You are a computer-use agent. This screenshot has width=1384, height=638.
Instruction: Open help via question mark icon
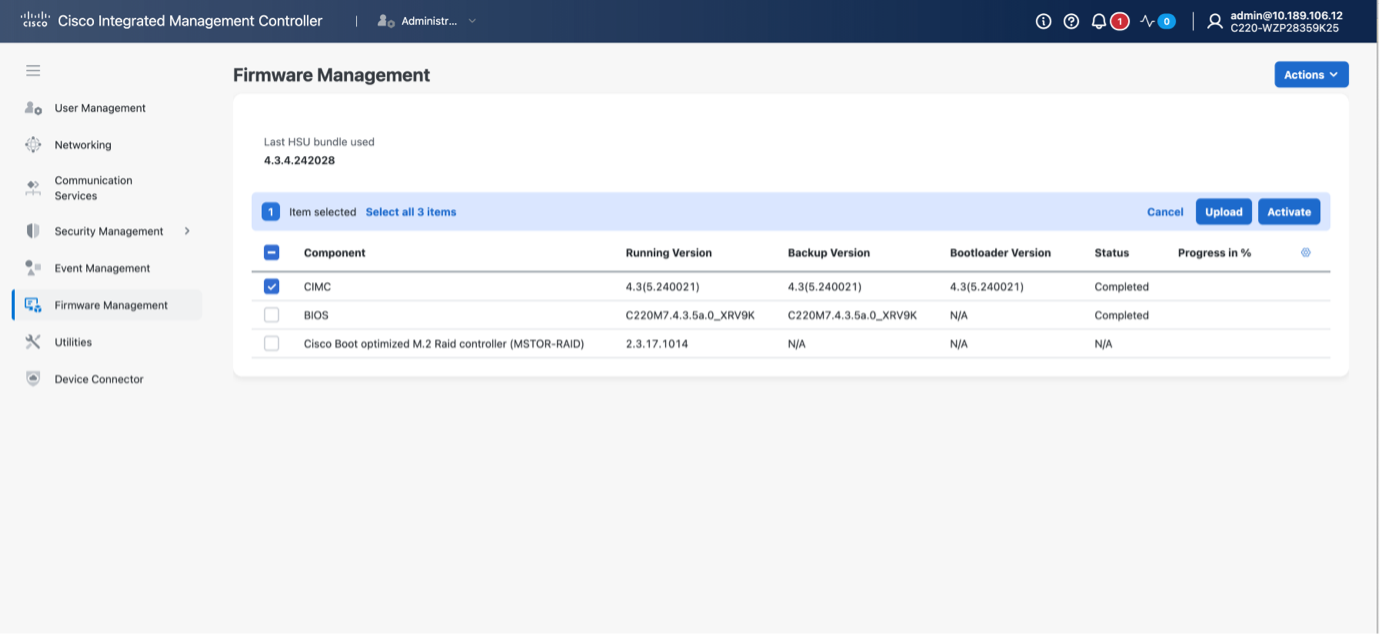(1071, 21)
